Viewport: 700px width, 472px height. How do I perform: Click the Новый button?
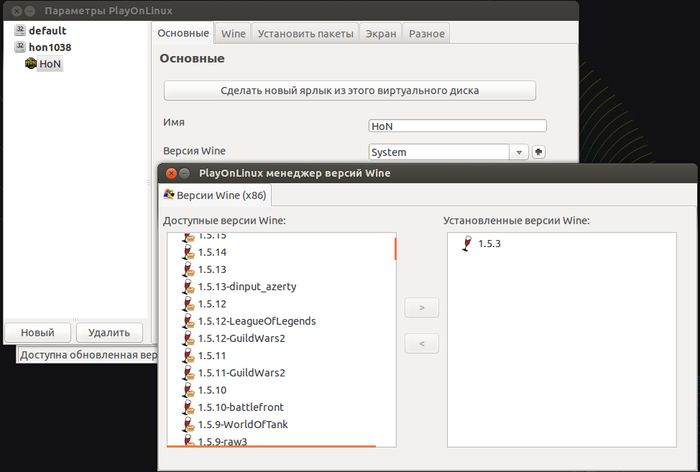coord(38,333)
